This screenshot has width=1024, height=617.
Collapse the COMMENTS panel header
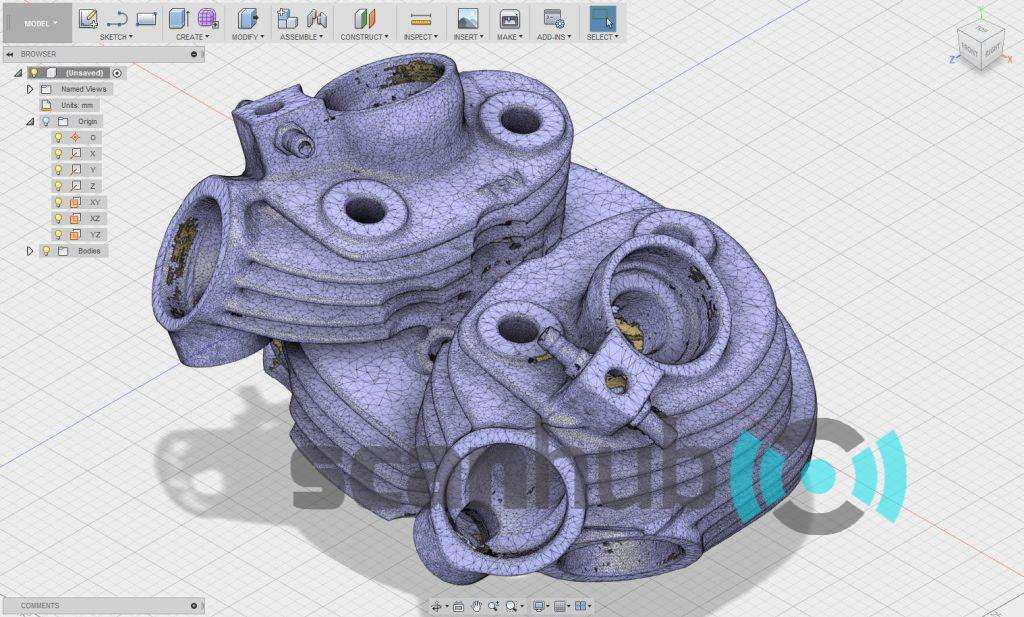pyautogui.click(x=193, y=606)
